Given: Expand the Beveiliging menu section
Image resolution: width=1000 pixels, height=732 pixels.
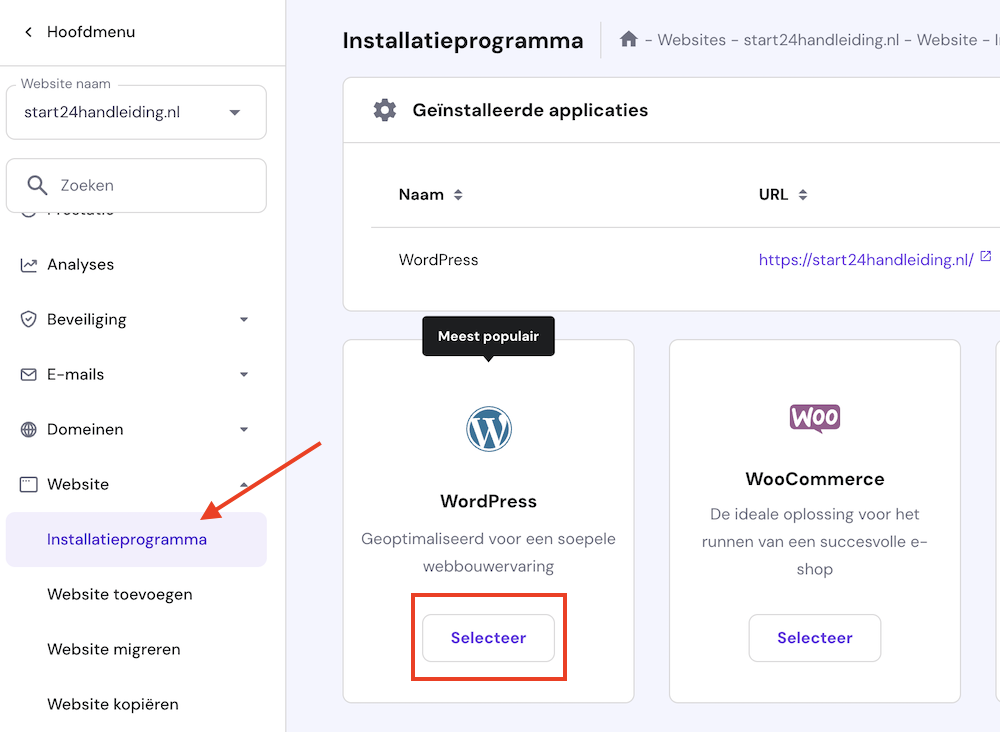Looking at the screenshot, I should 244,320.
